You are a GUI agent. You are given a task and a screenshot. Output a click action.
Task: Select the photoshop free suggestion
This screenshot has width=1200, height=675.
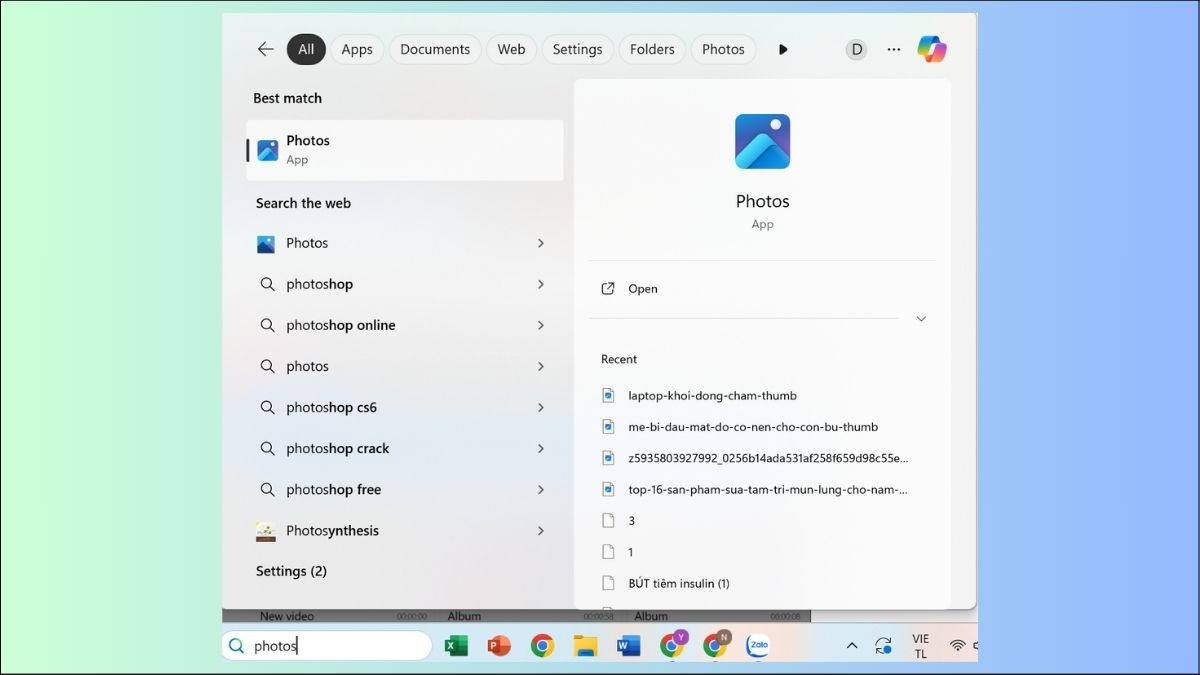coord(333,489)
